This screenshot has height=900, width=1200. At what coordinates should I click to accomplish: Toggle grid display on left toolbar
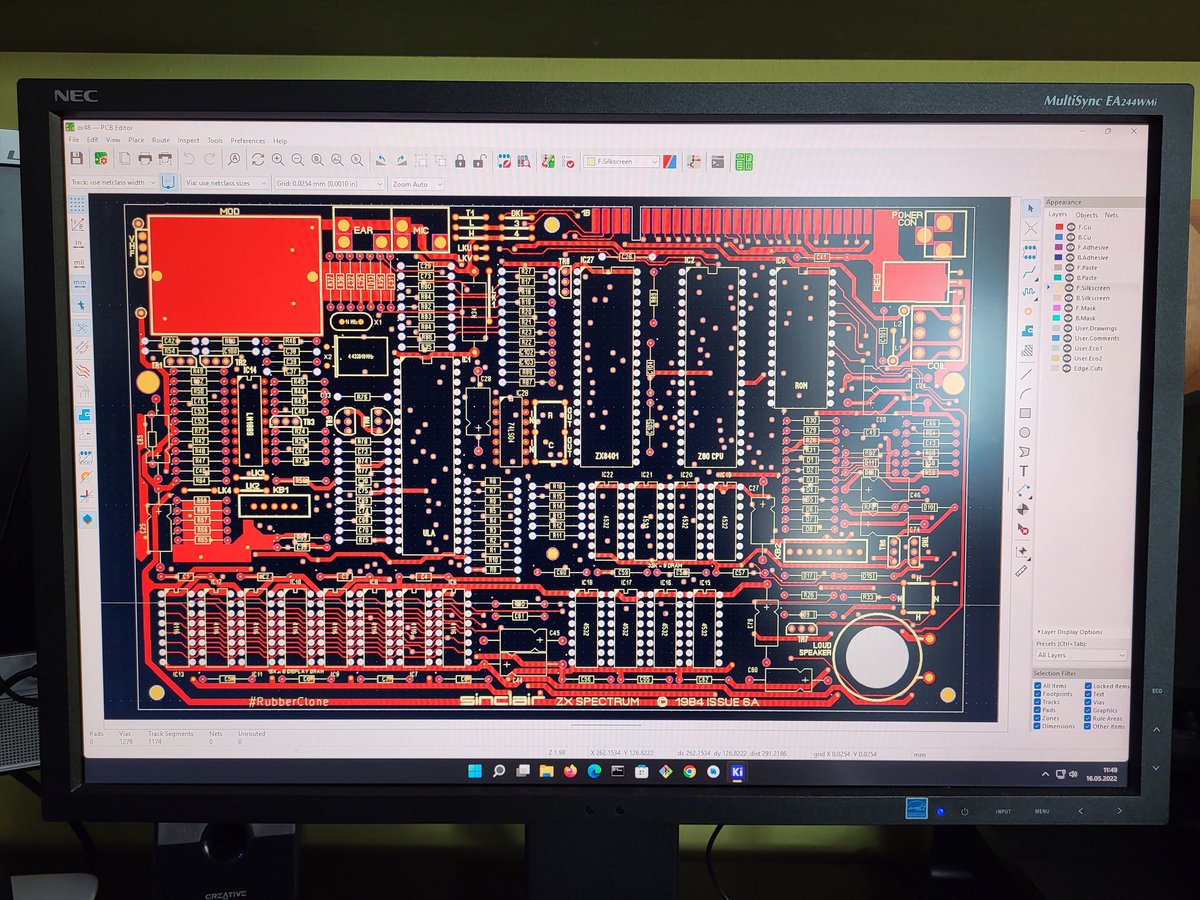(x=78, y=205)
